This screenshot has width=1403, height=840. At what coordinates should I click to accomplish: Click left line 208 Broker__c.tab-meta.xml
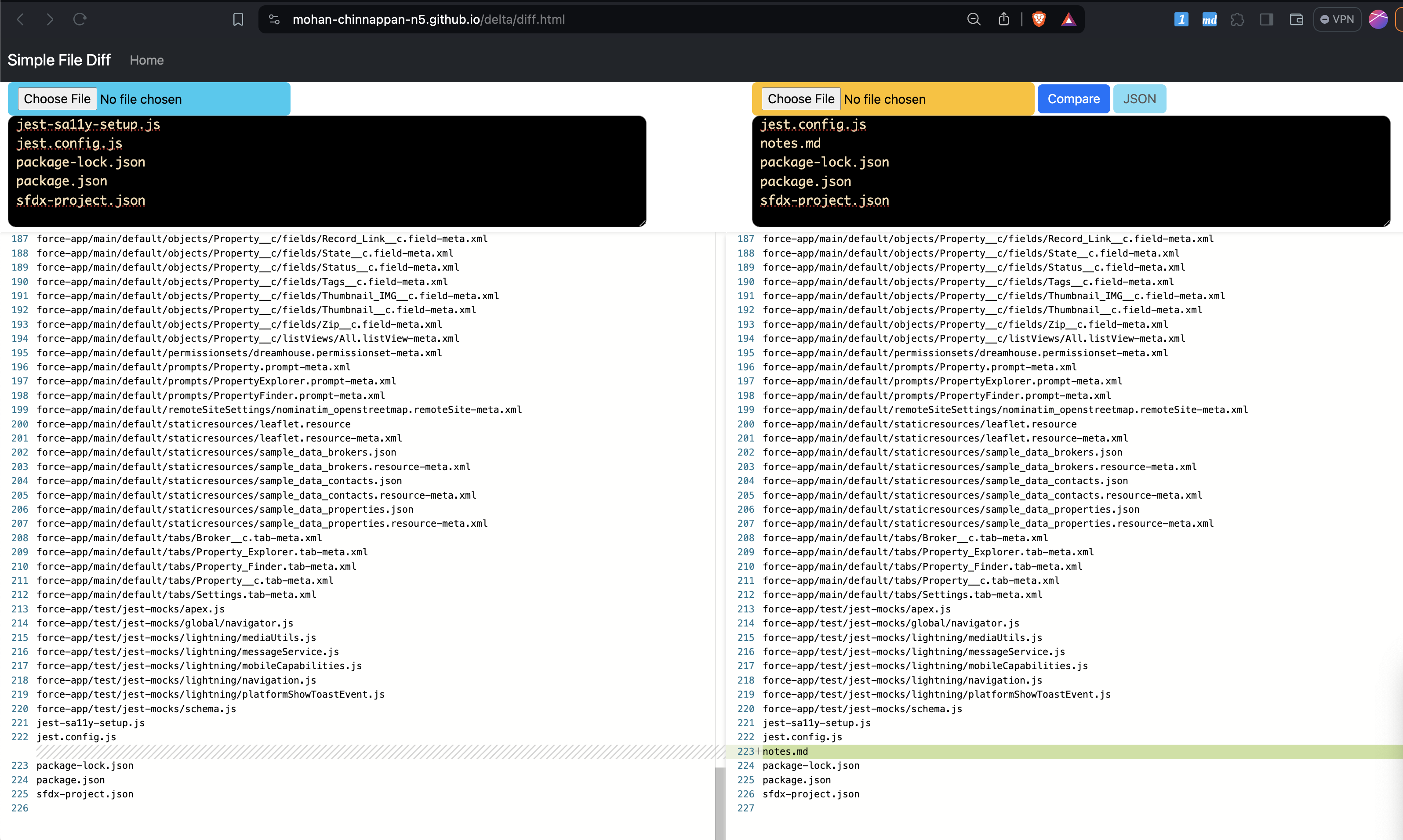click(179, 538)
